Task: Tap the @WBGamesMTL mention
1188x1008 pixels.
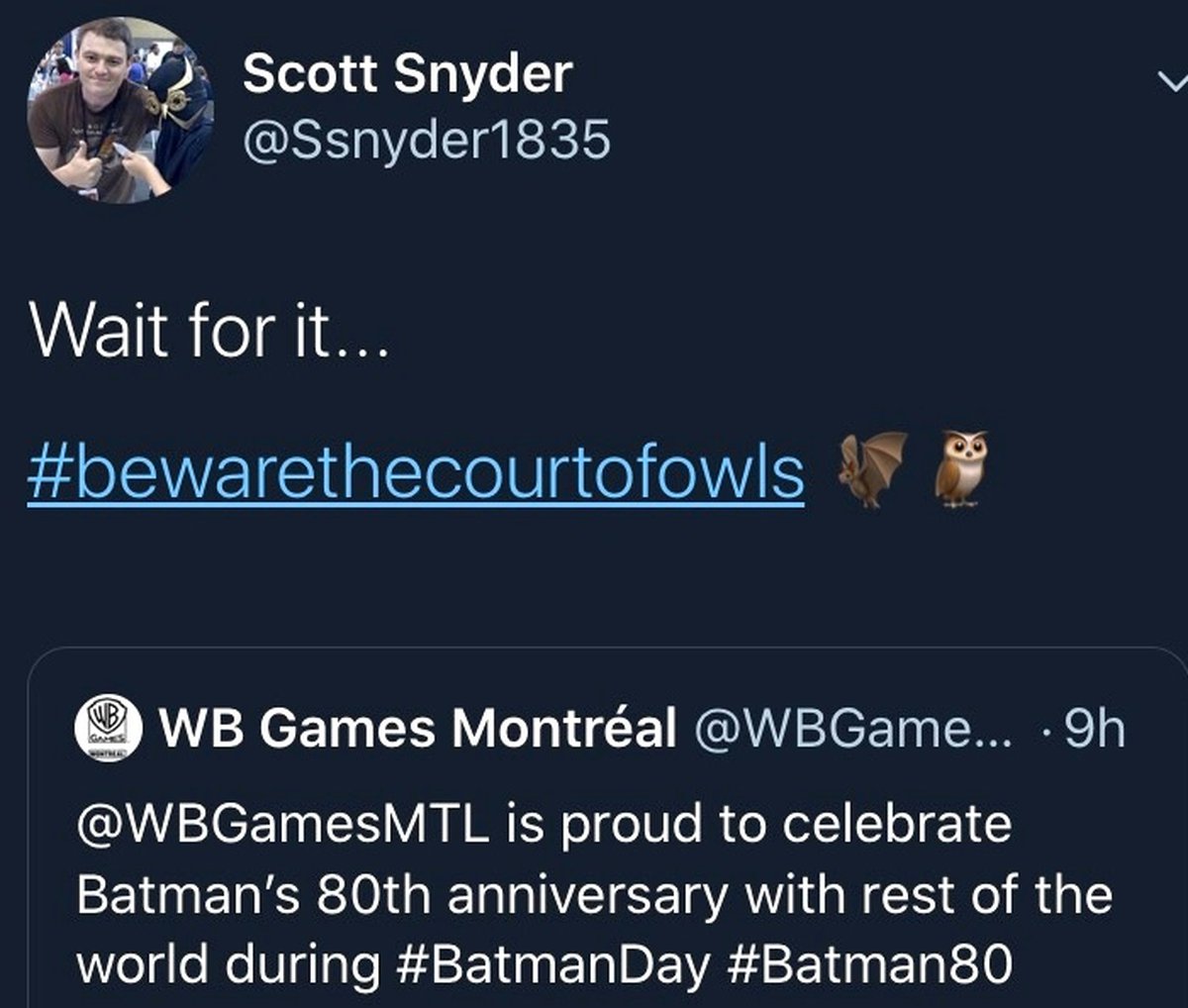Action: point(282,825)
